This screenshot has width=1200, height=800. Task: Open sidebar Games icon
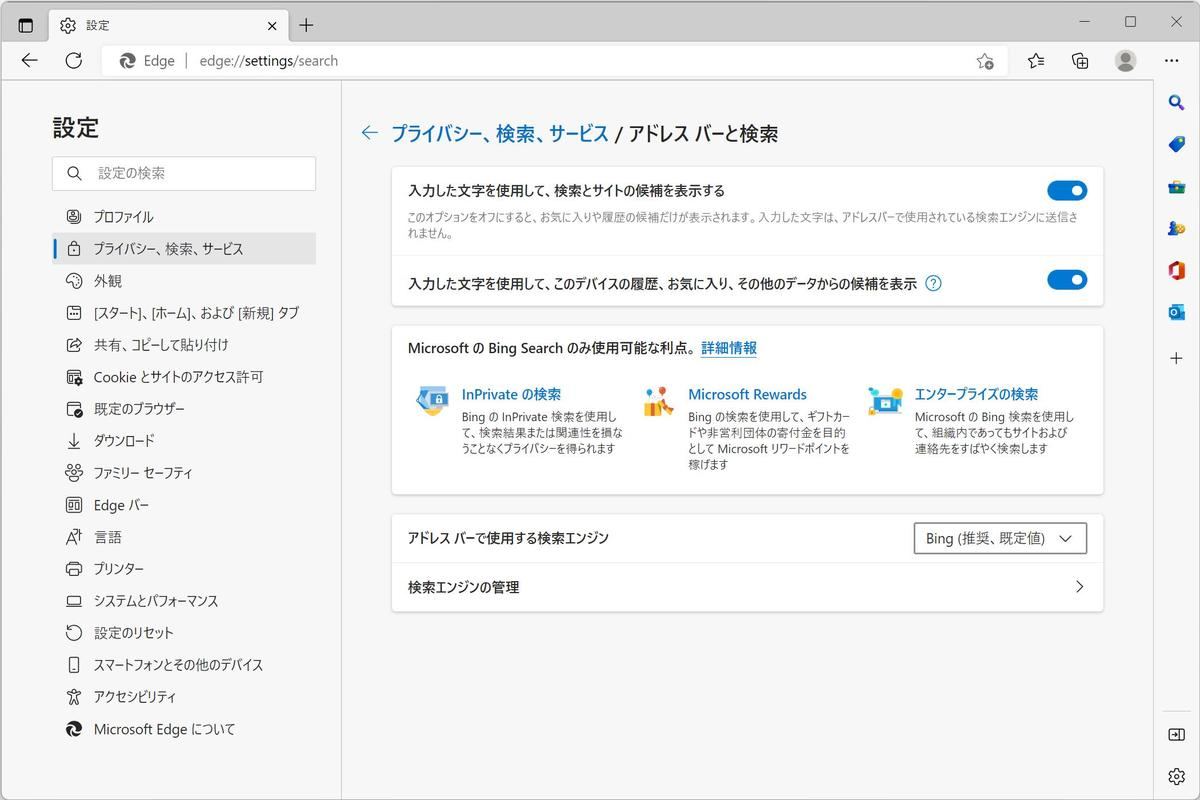point(1176,228)
